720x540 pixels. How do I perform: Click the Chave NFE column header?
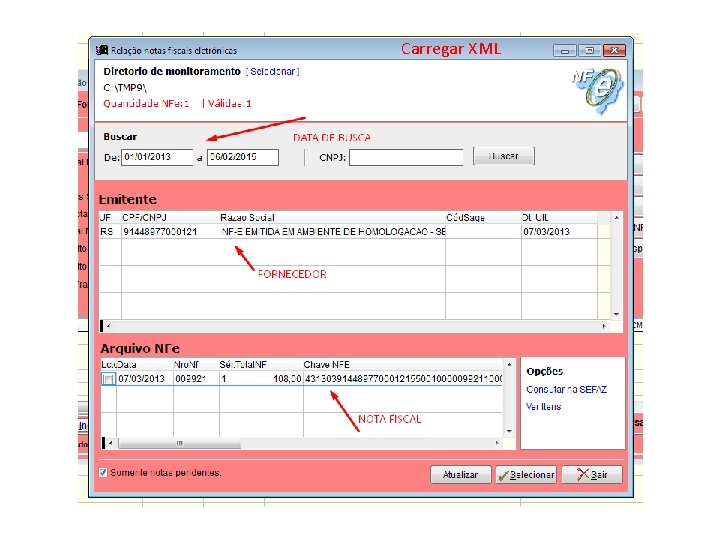(x=326, y=365)
